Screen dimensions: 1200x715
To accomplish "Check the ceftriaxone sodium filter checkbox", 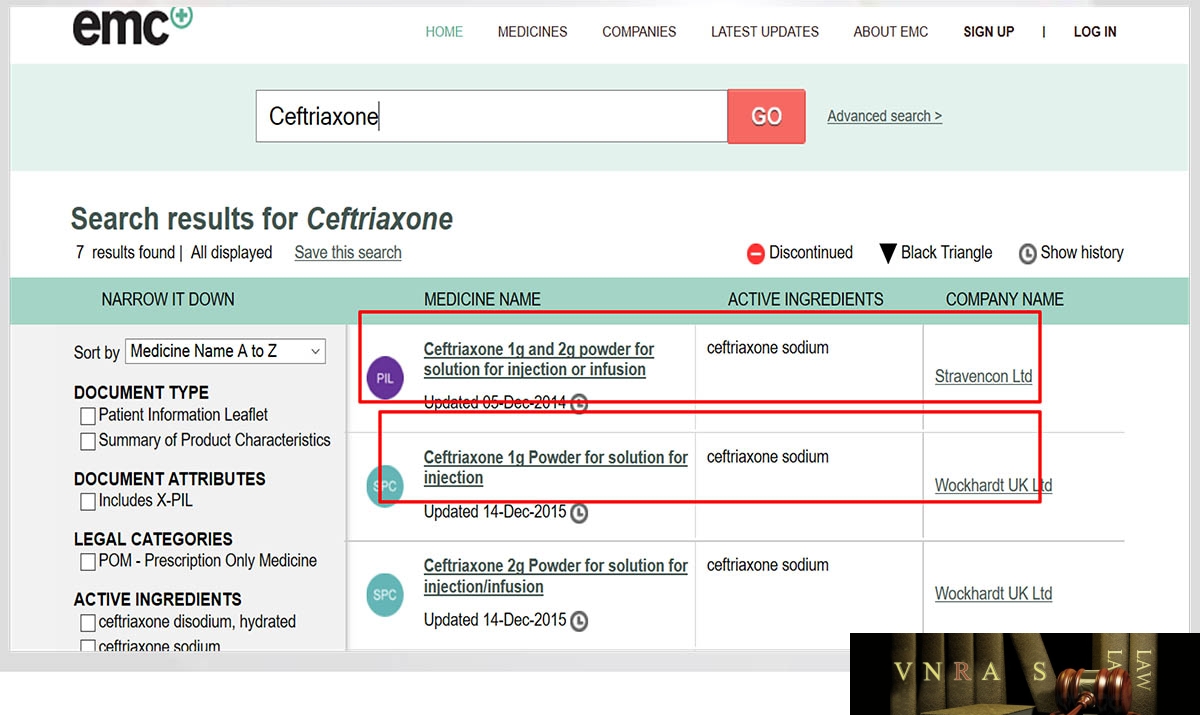I will coord(87,647).
